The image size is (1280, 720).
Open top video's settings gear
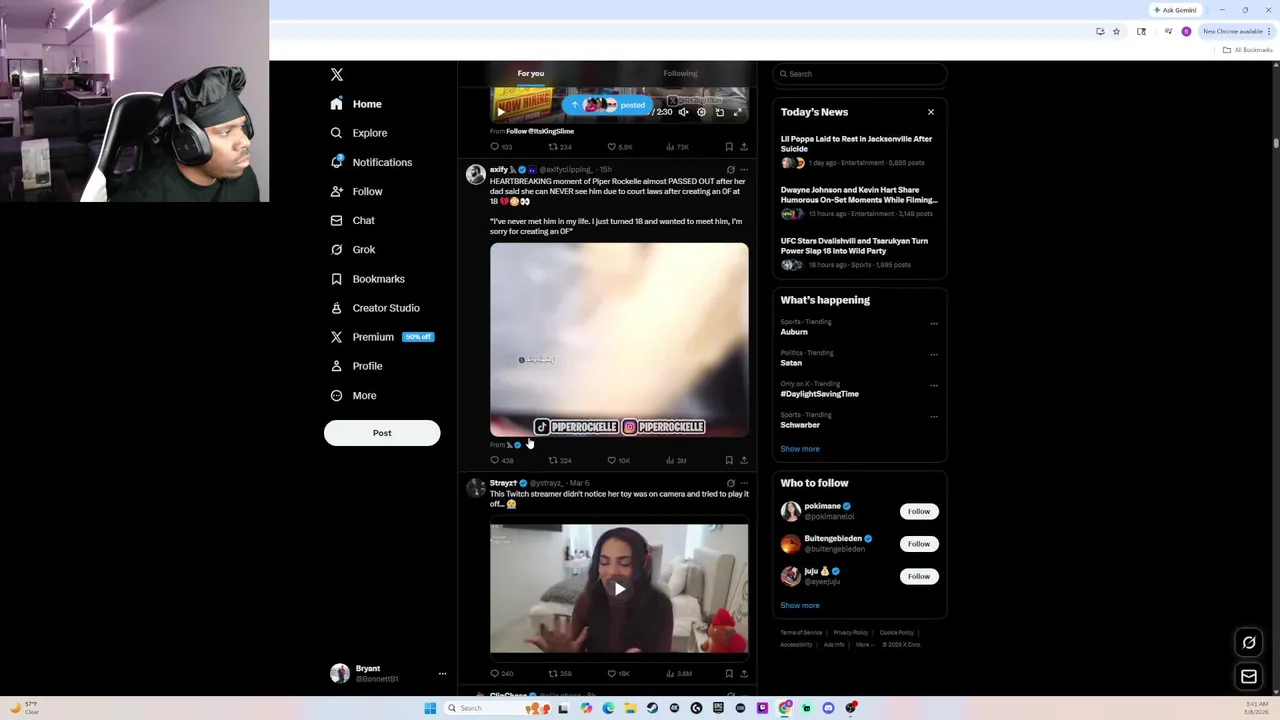pos(701,112)
